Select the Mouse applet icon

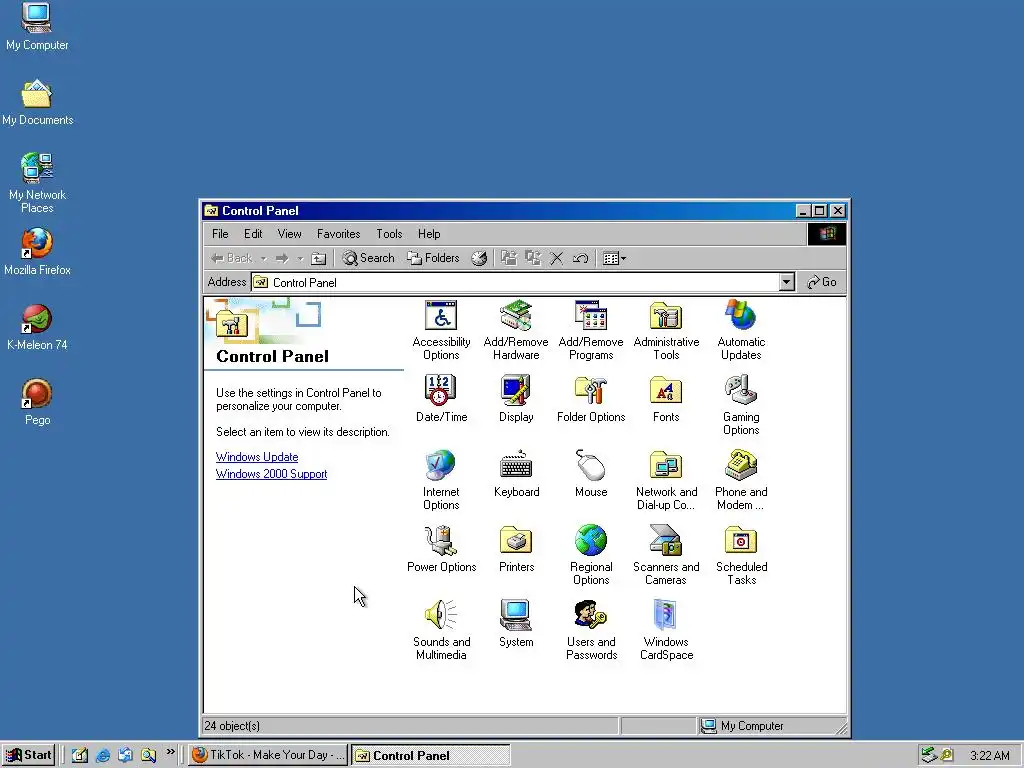pyautogui.click(x=591, y=473)
